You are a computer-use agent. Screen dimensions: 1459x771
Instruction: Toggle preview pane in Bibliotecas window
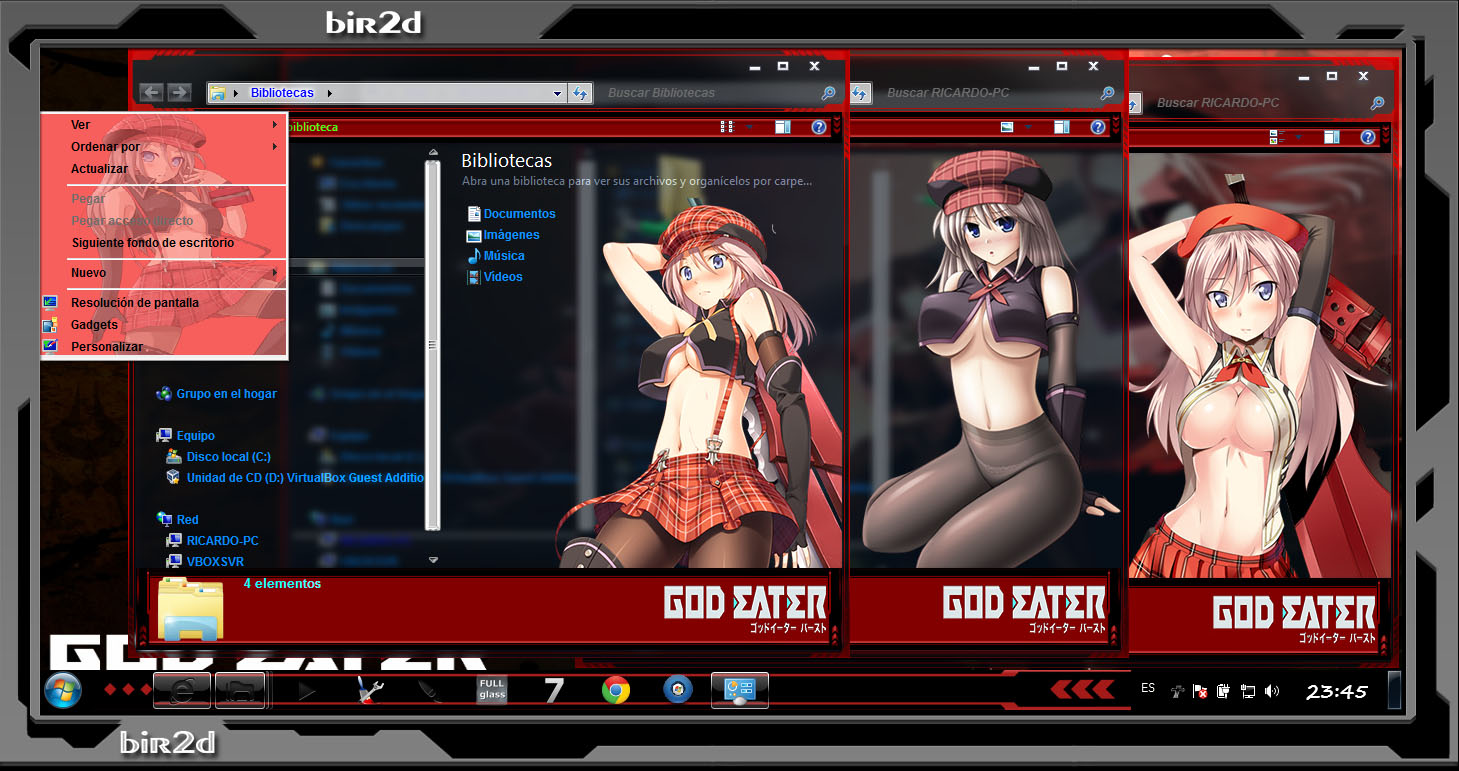coord(782,127)
